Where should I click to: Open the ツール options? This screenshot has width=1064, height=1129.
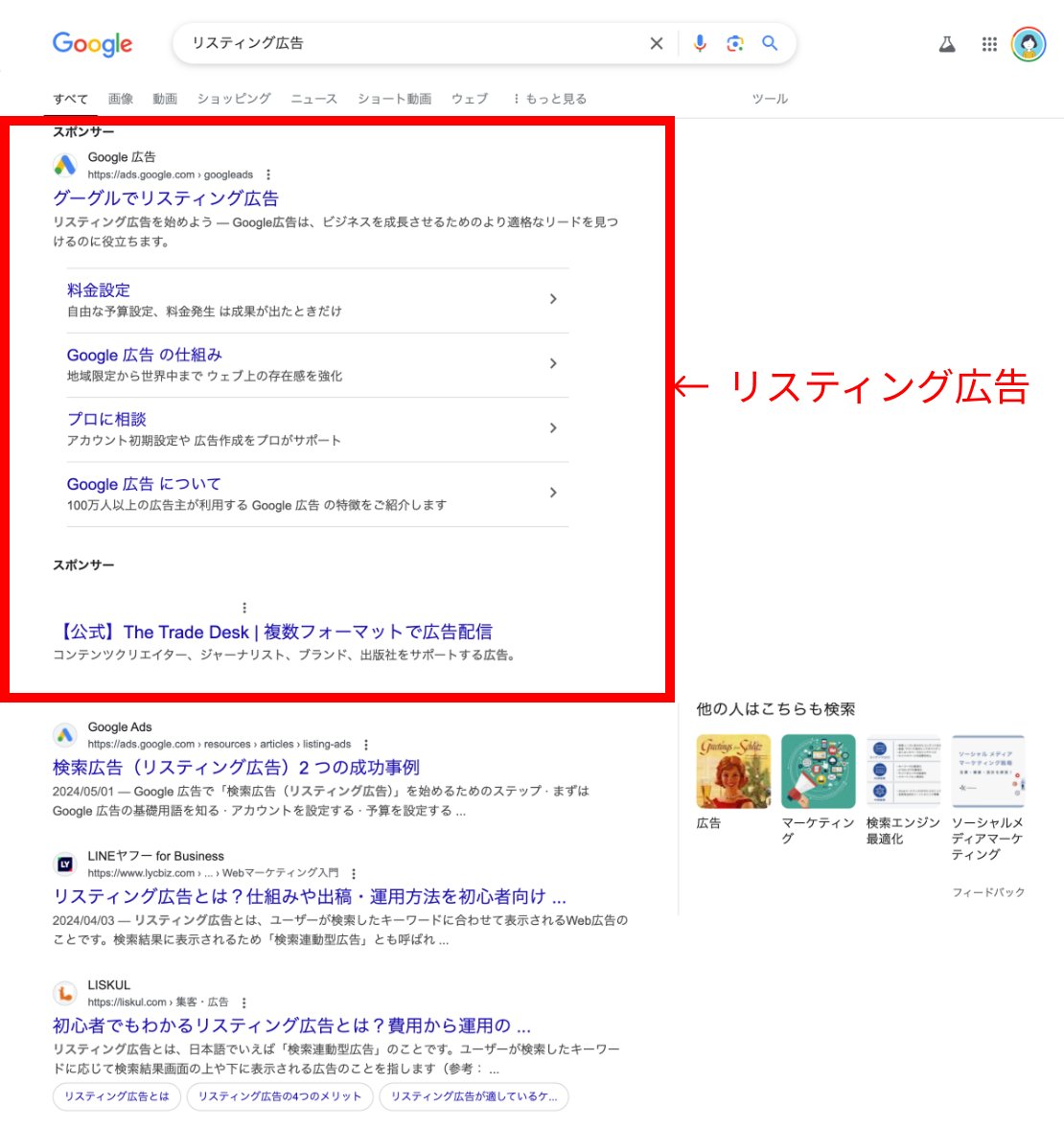click(x=770, y=99)
